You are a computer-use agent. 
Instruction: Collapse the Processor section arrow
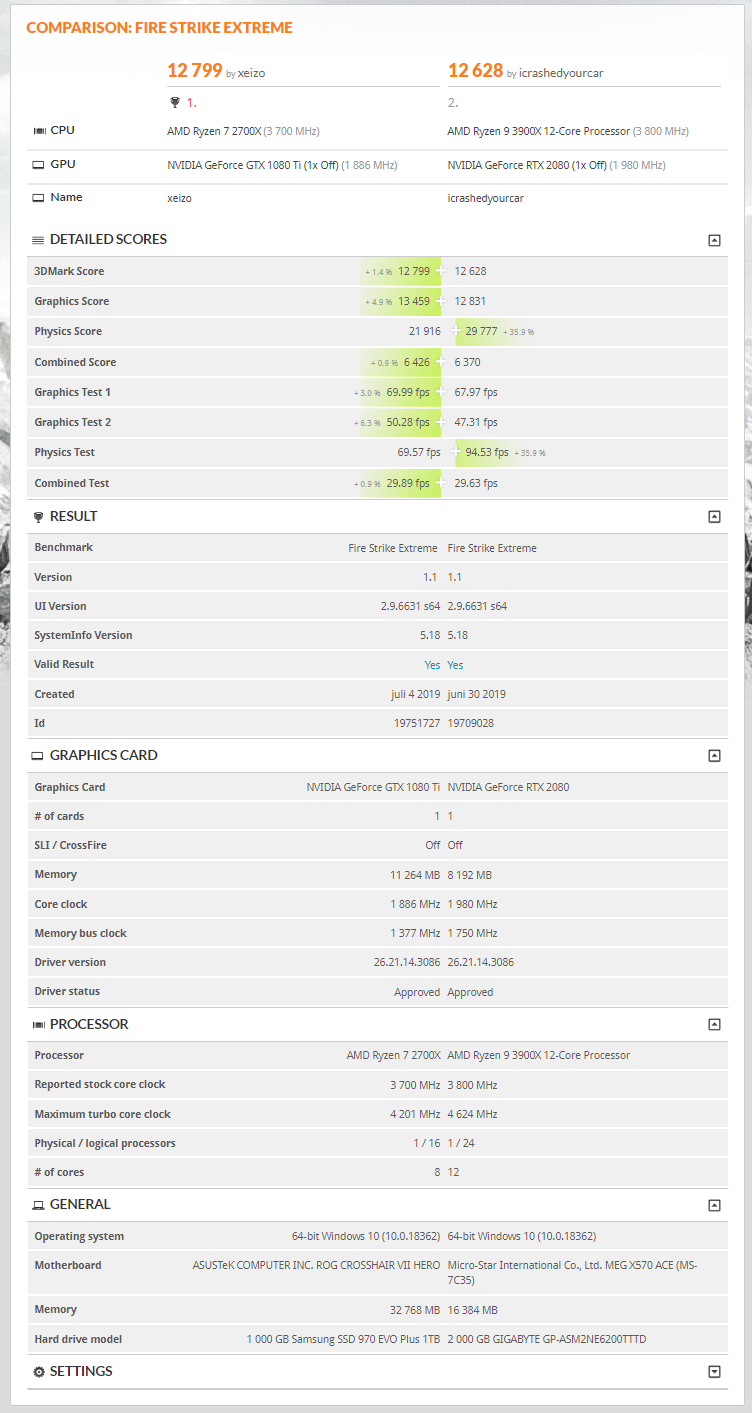[x=714, y=1025]
